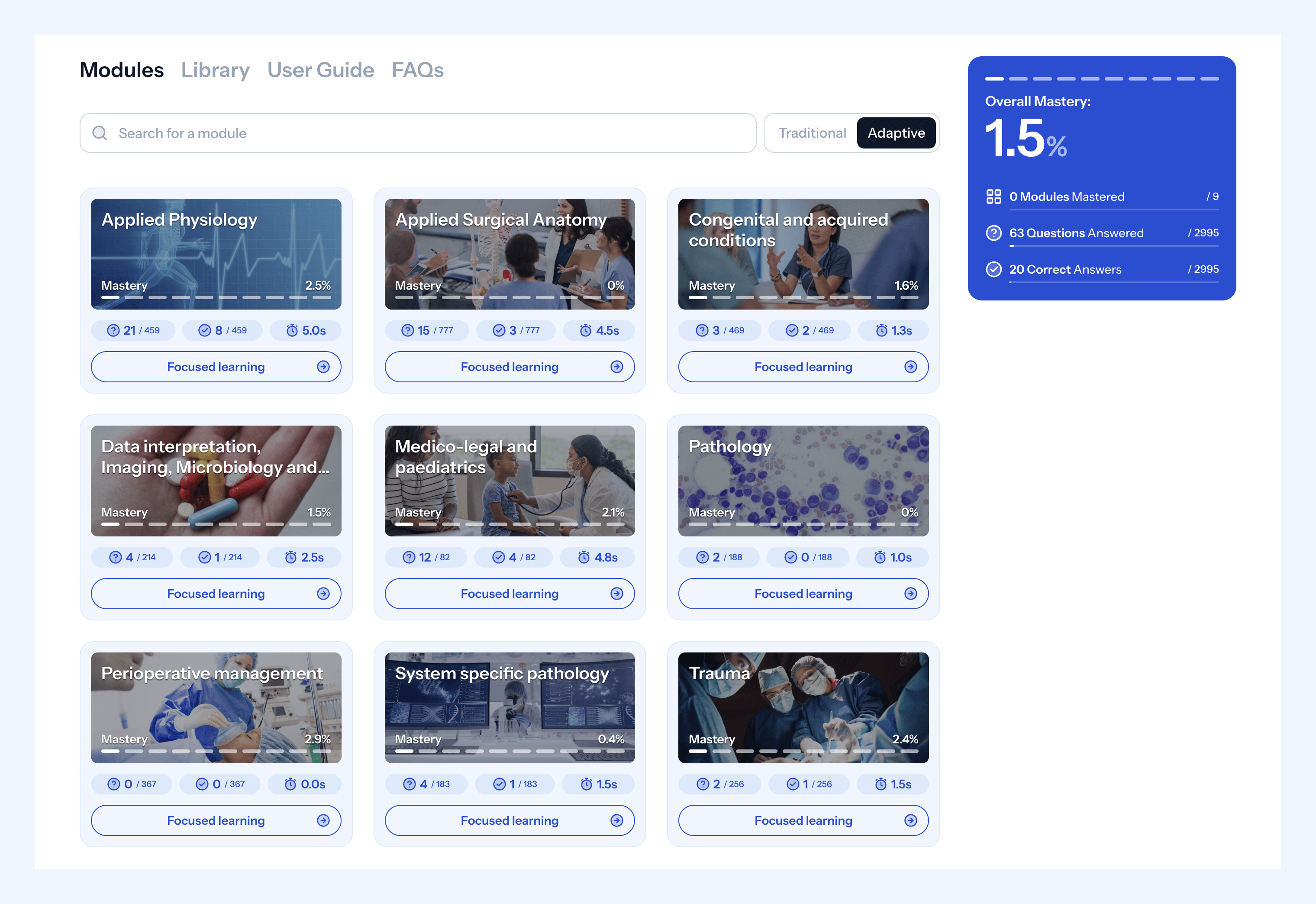Click System specific pathology timer icon
The image size is (1316, 904).
pos(587,784)
